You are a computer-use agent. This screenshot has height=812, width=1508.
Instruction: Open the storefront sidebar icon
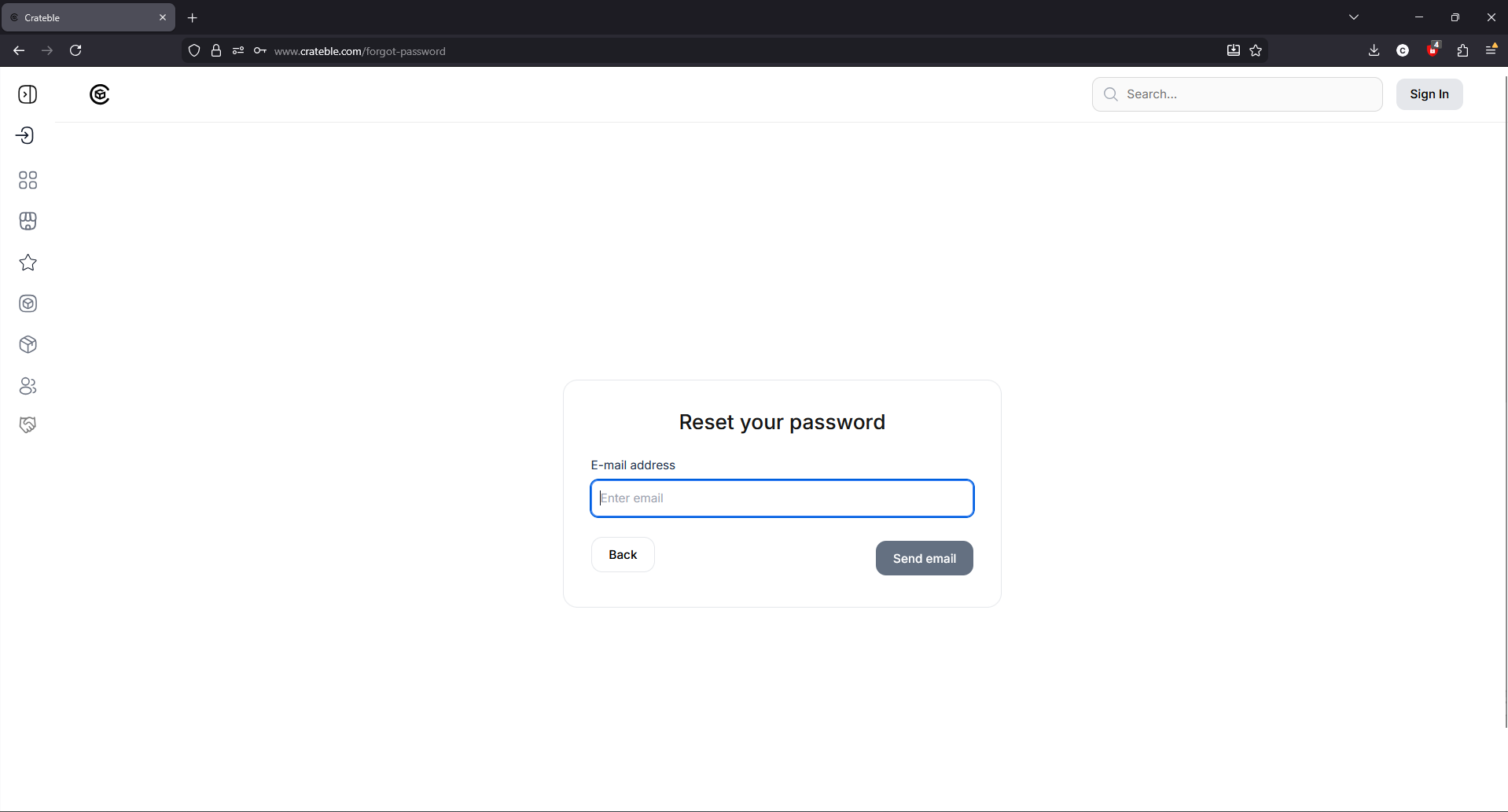28,221
